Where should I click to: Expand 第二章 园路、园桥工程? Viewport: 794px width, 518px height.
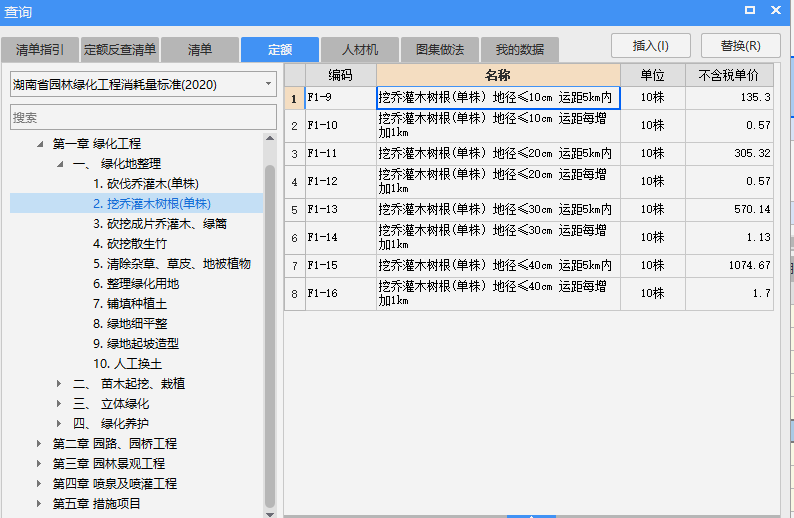(x=39, y=444)
